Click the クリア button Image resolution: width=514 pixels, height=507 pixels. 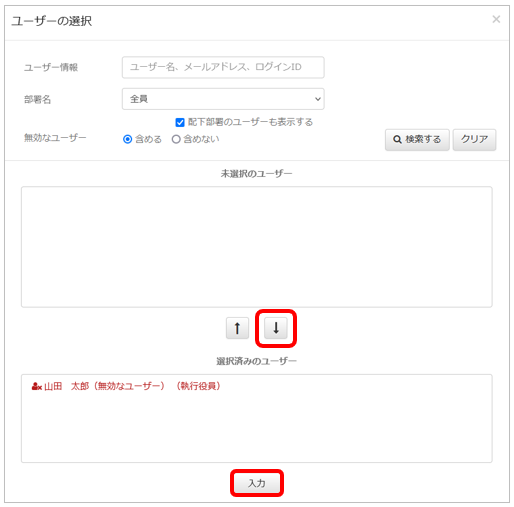click(x=474, y=140)
